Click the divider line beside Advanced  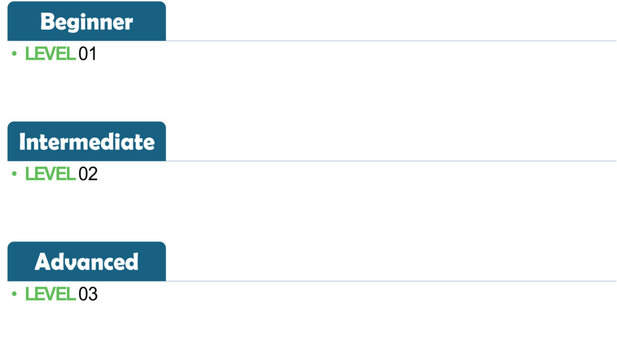coord(391,281)
